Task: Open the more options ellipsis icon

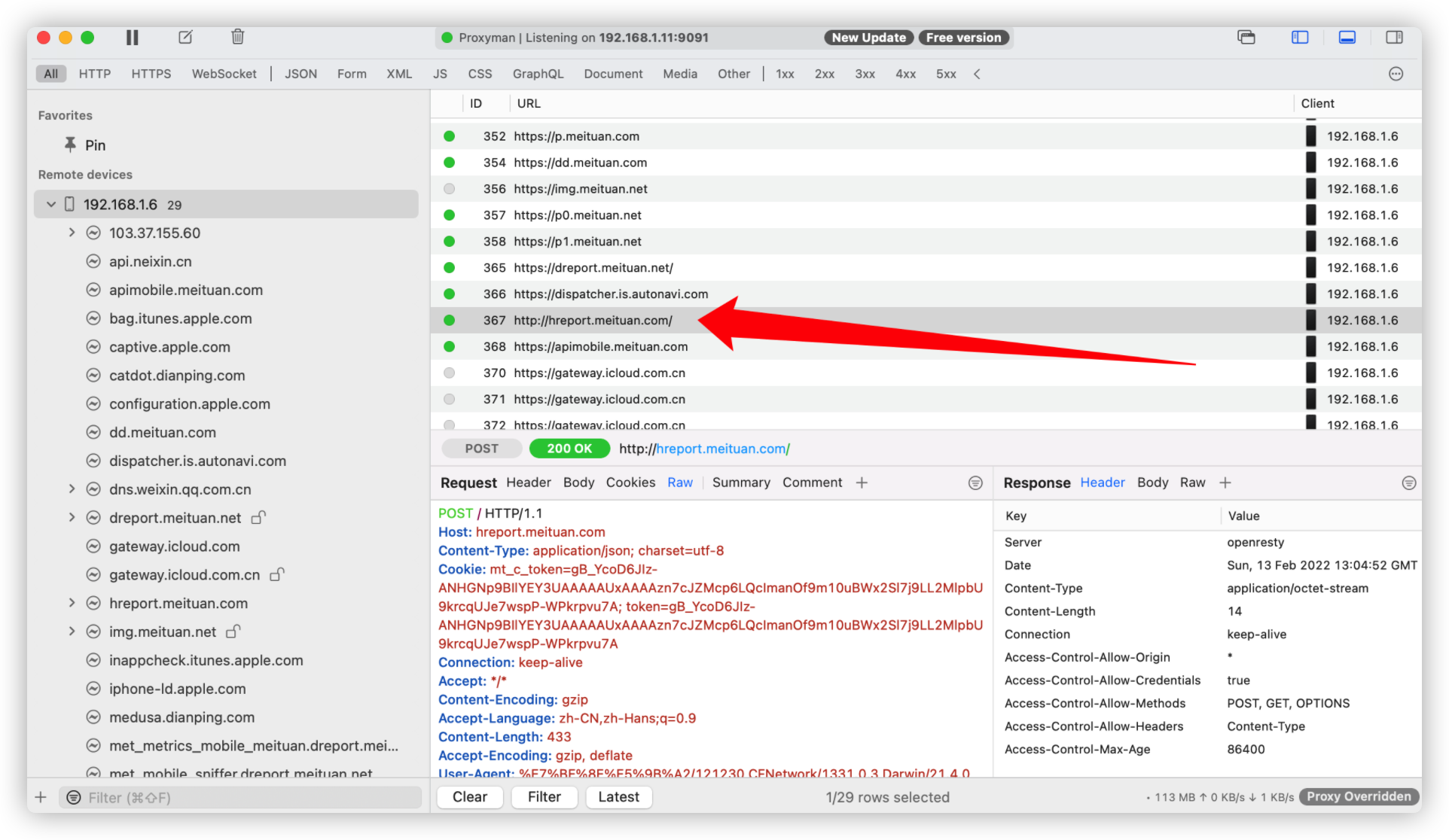Action: (1396, 74)
